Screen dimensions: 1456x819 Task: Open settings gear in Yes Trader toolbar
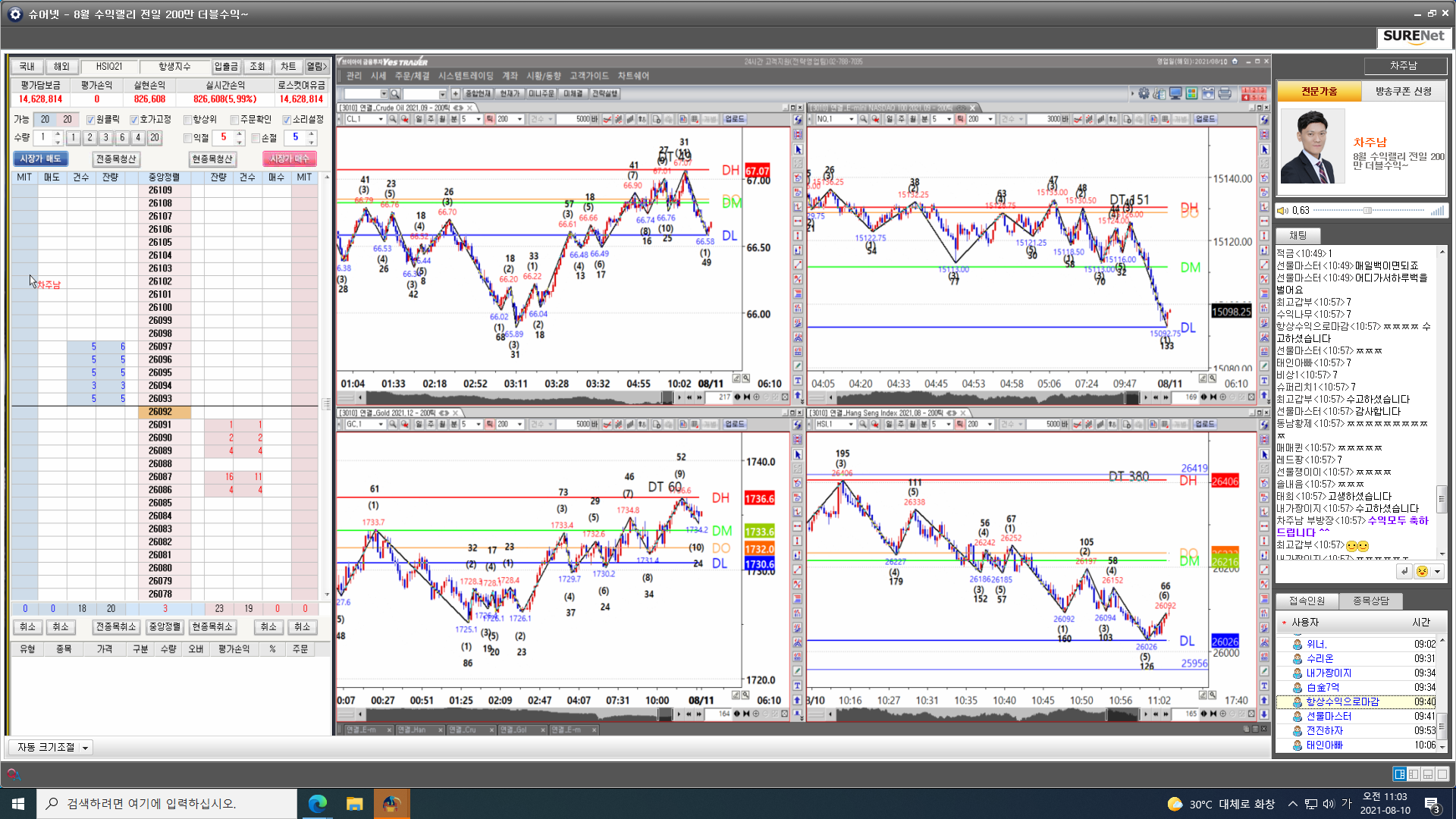[x=1144, y=93]
